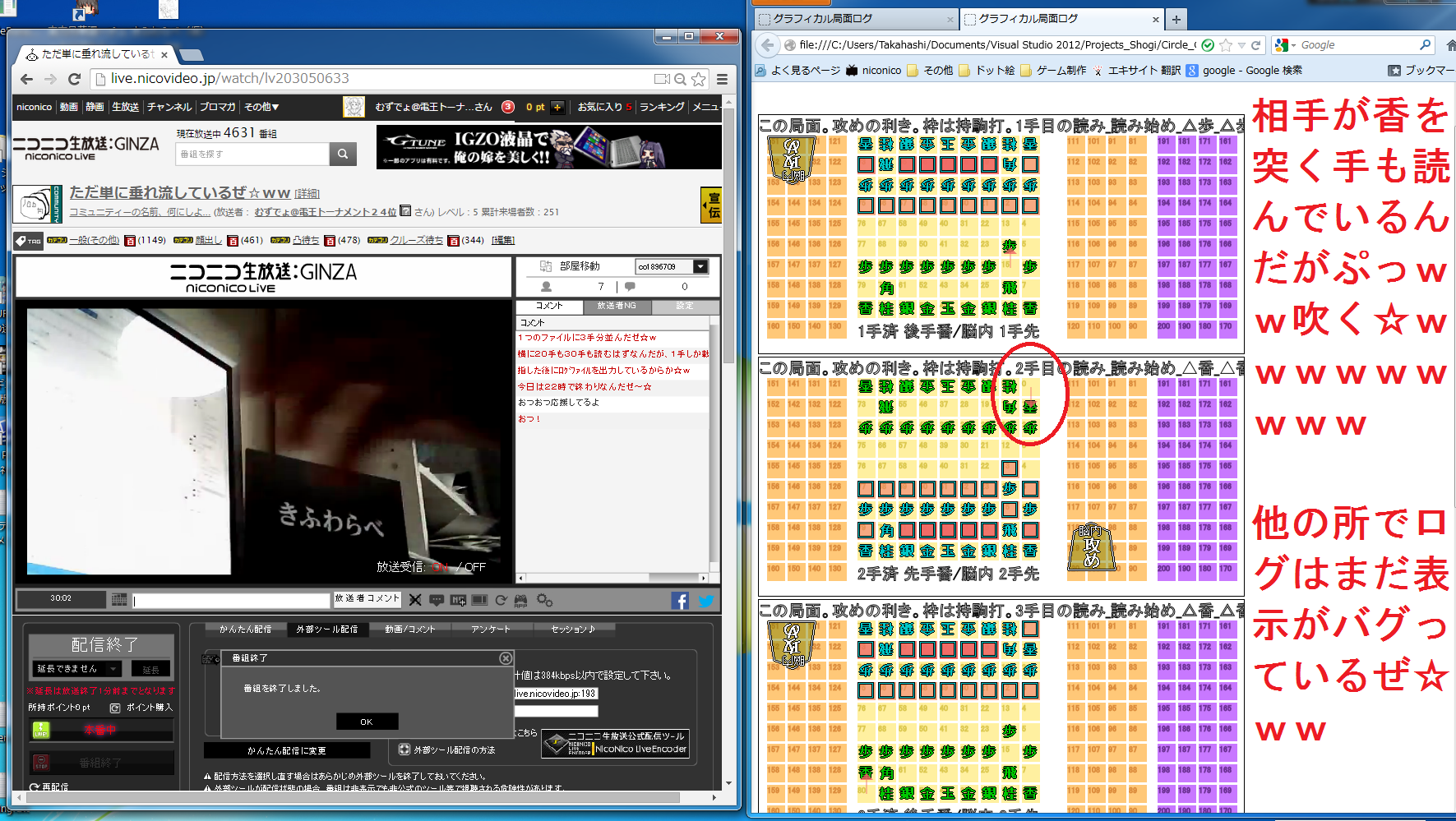Switch to the 放送者NG tab
Viewport: 1456px width, 821px height.
(617, 306)
